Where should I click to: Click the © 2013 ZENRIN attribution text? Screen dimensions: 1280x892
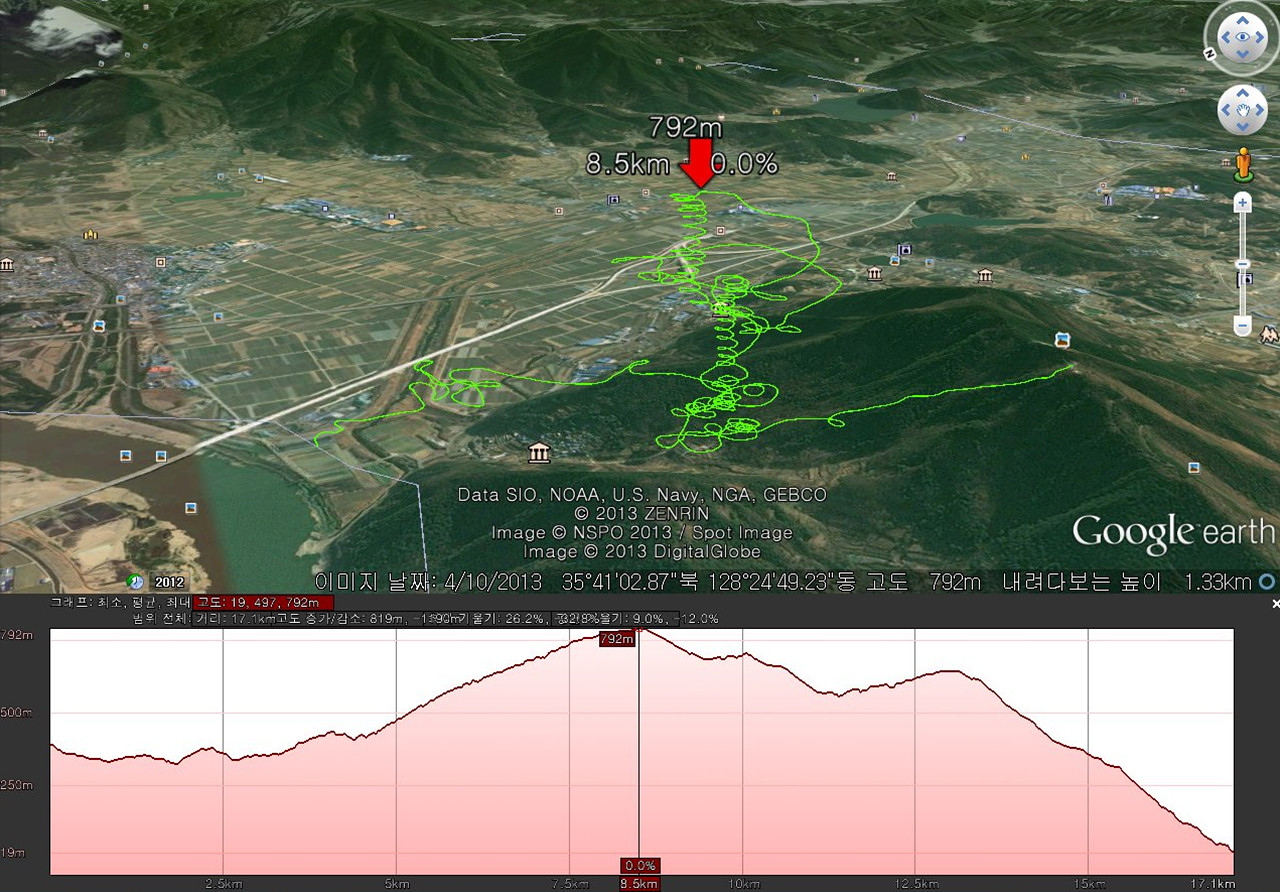pyautogui.click(x=641, y=514)
